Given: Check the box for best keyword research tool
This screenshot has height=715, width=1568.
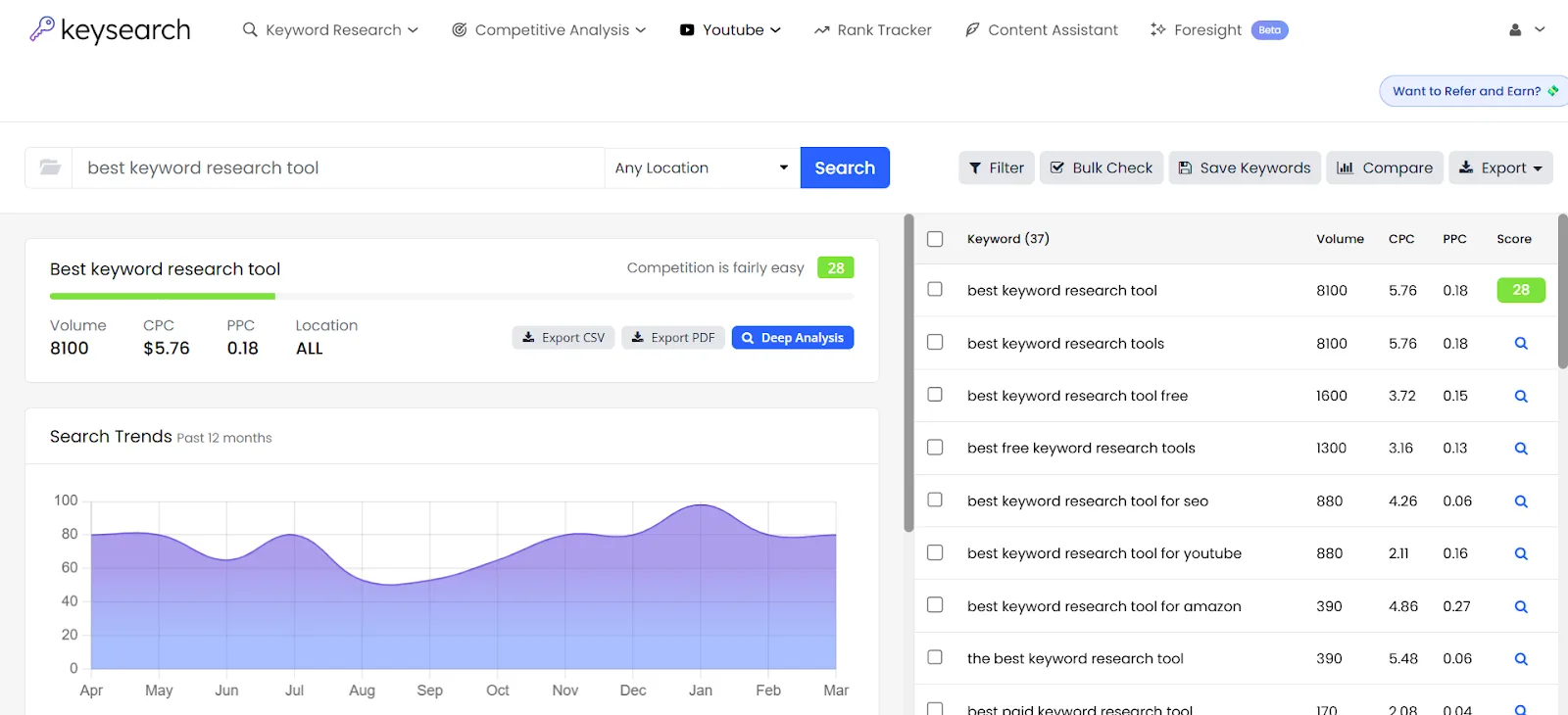Looking at the screenshot, I should (935, 289).
